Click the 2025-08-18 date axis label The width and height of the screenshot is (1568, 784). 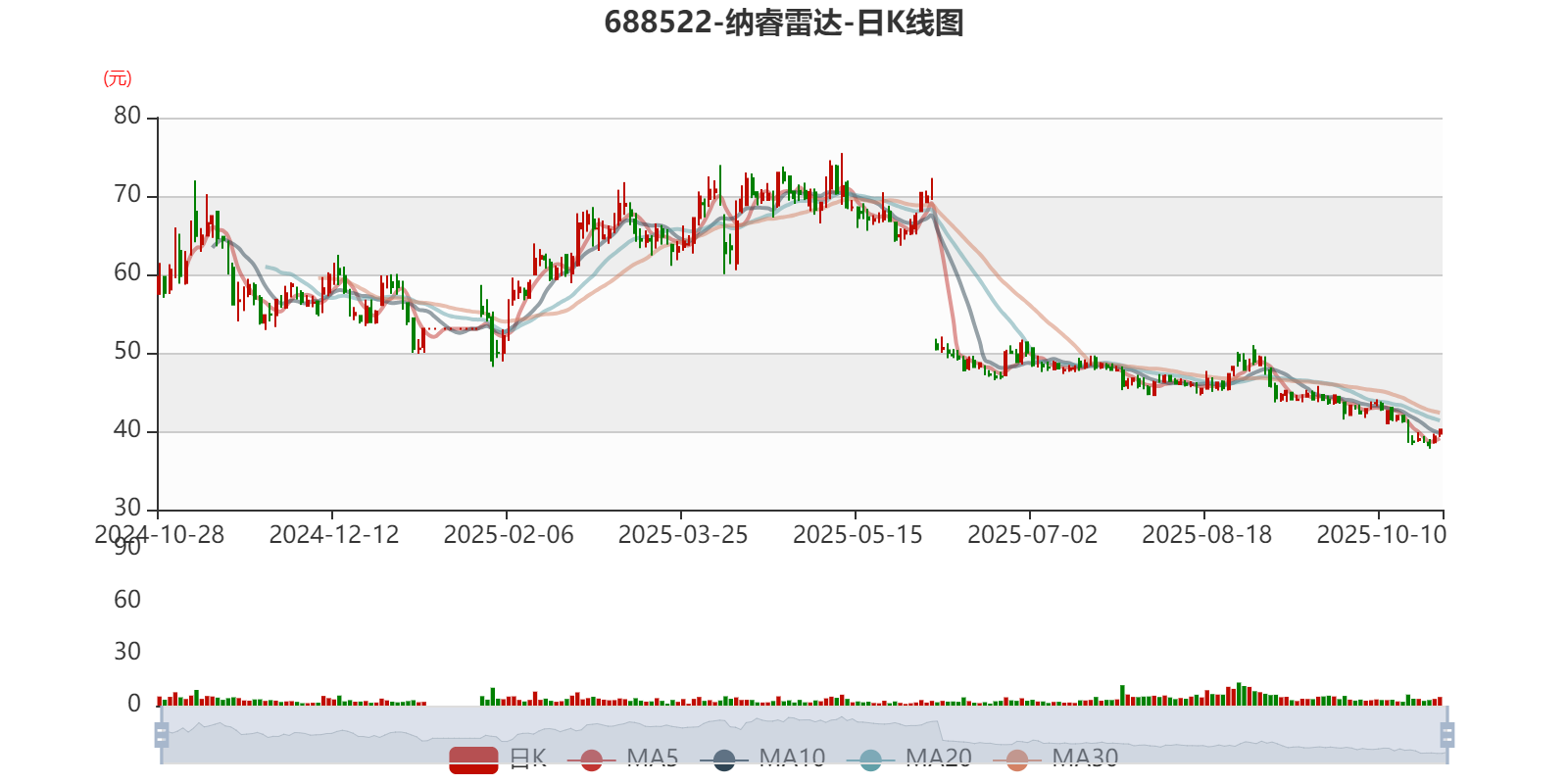click(1206, 535)
